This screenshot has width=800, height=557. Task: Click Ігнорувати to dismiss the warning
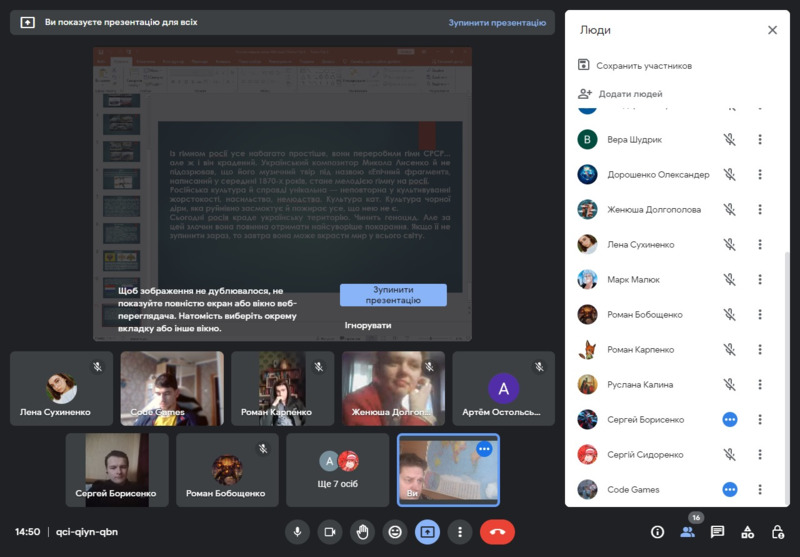(368, 325)
